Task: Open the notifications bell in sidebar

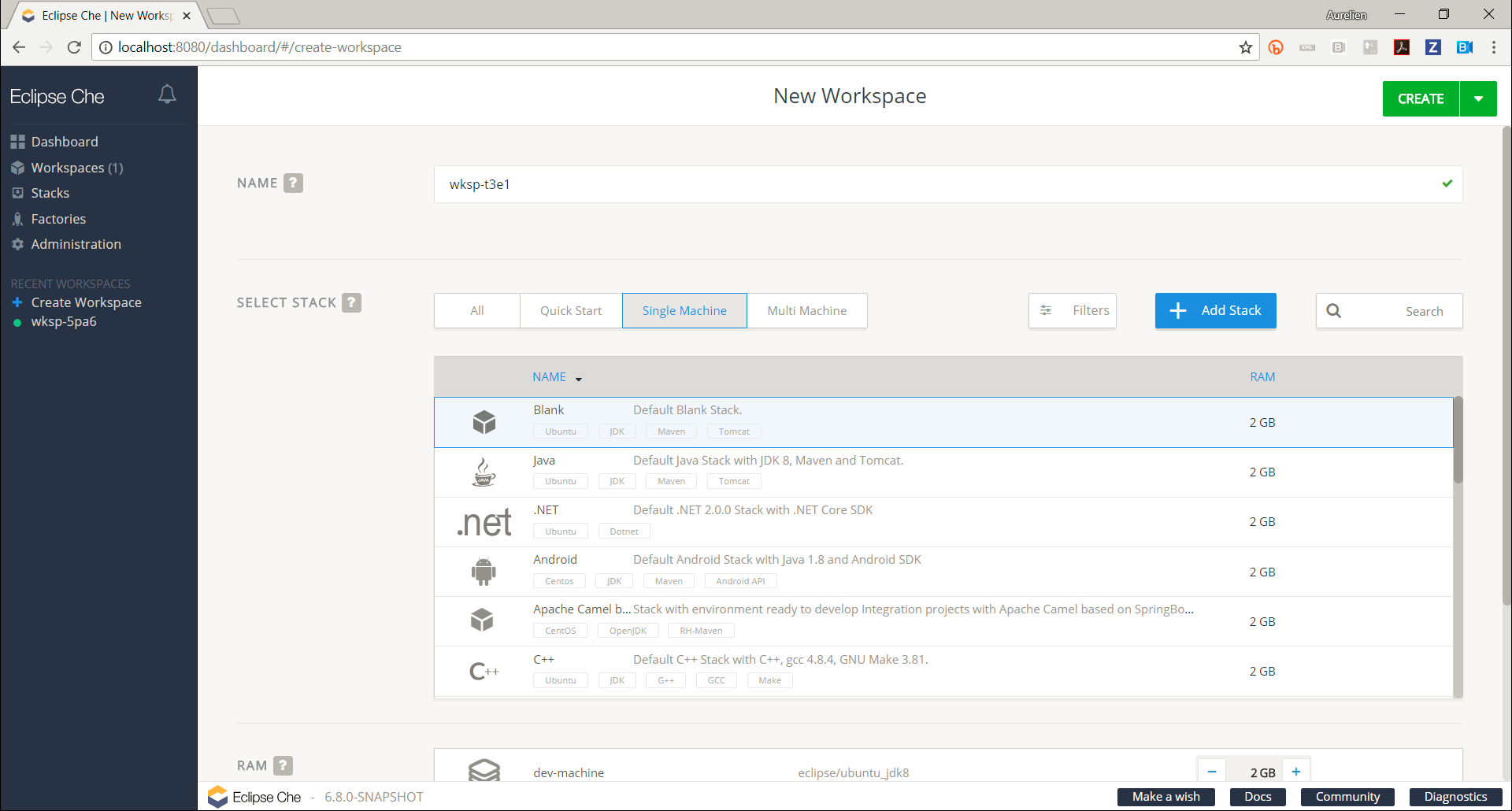Action: tap(167, 95)
